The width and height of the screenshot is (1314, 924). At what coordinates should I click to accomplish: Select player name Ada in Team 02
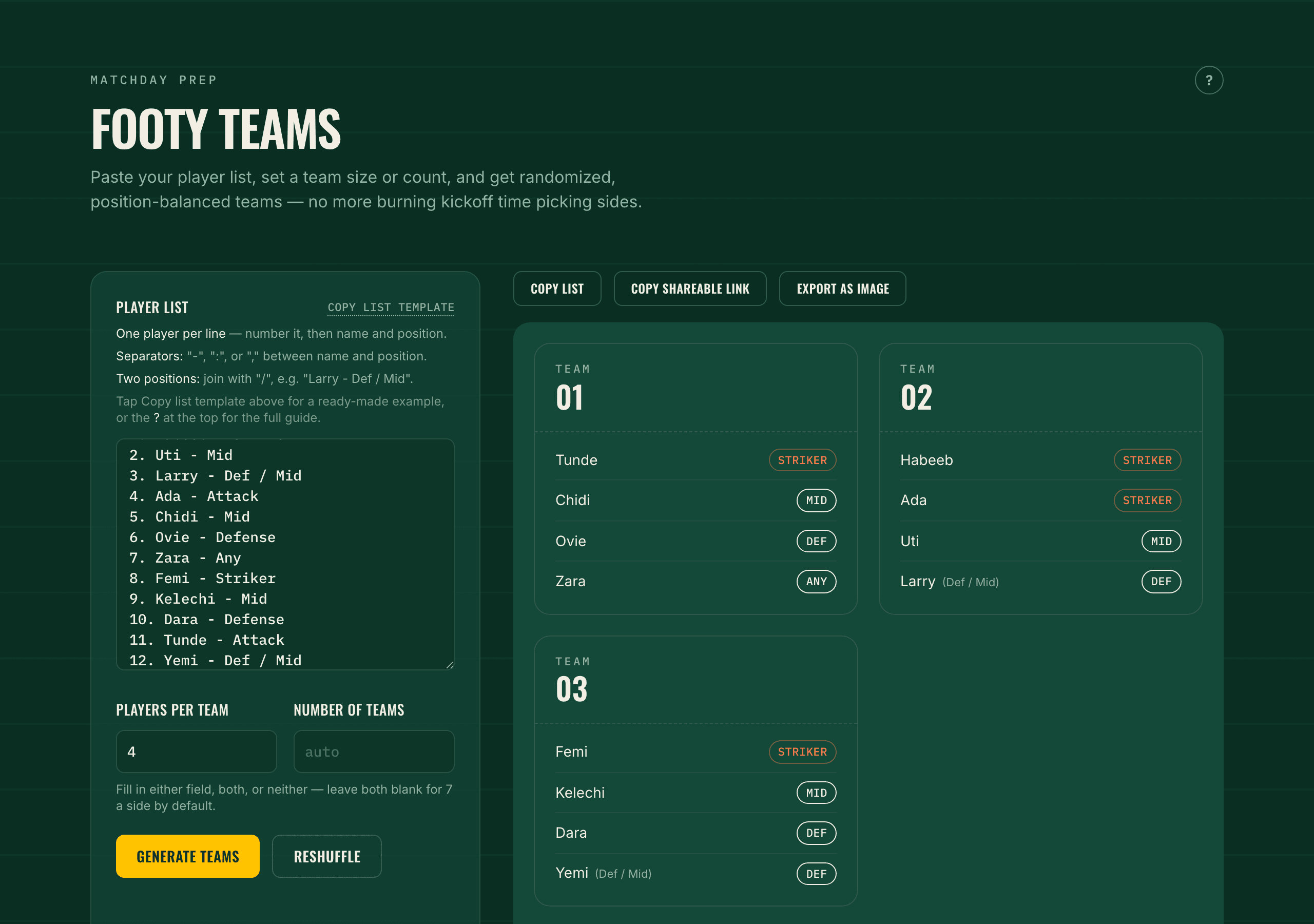point(914,500)
